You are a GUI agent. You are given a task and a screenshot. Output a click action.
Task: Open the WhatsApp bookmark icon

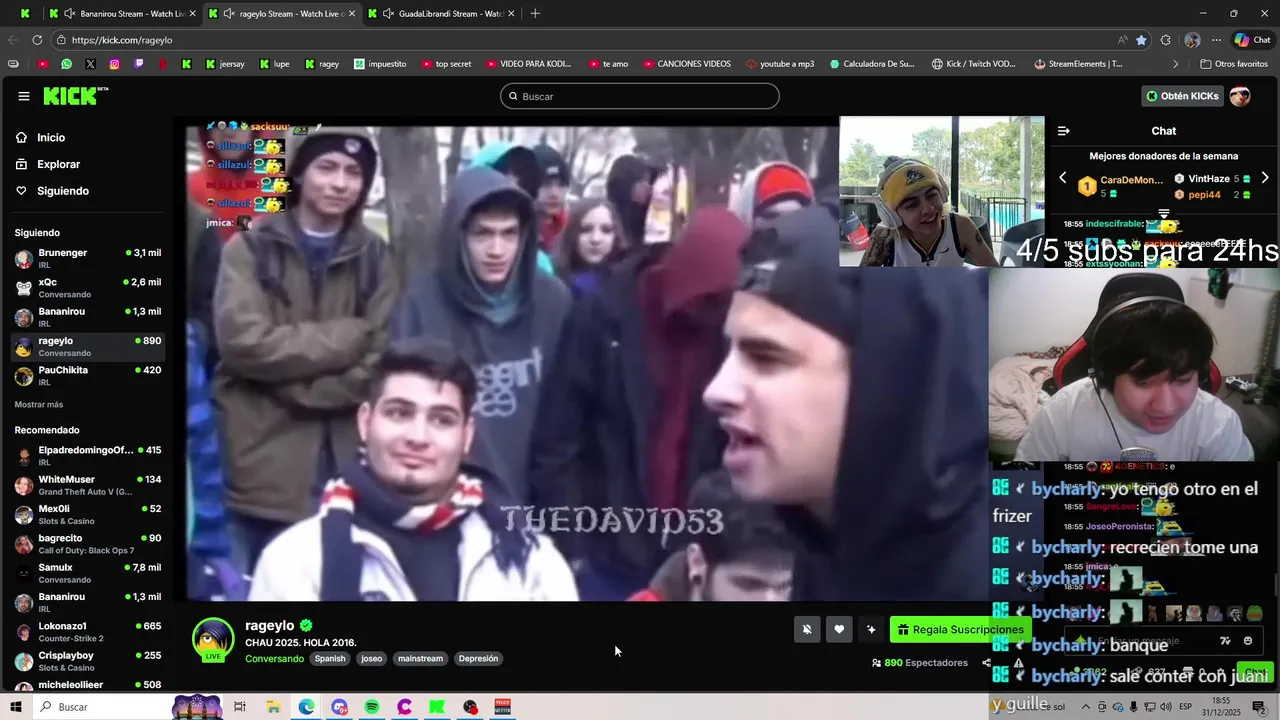pos(66,64)
